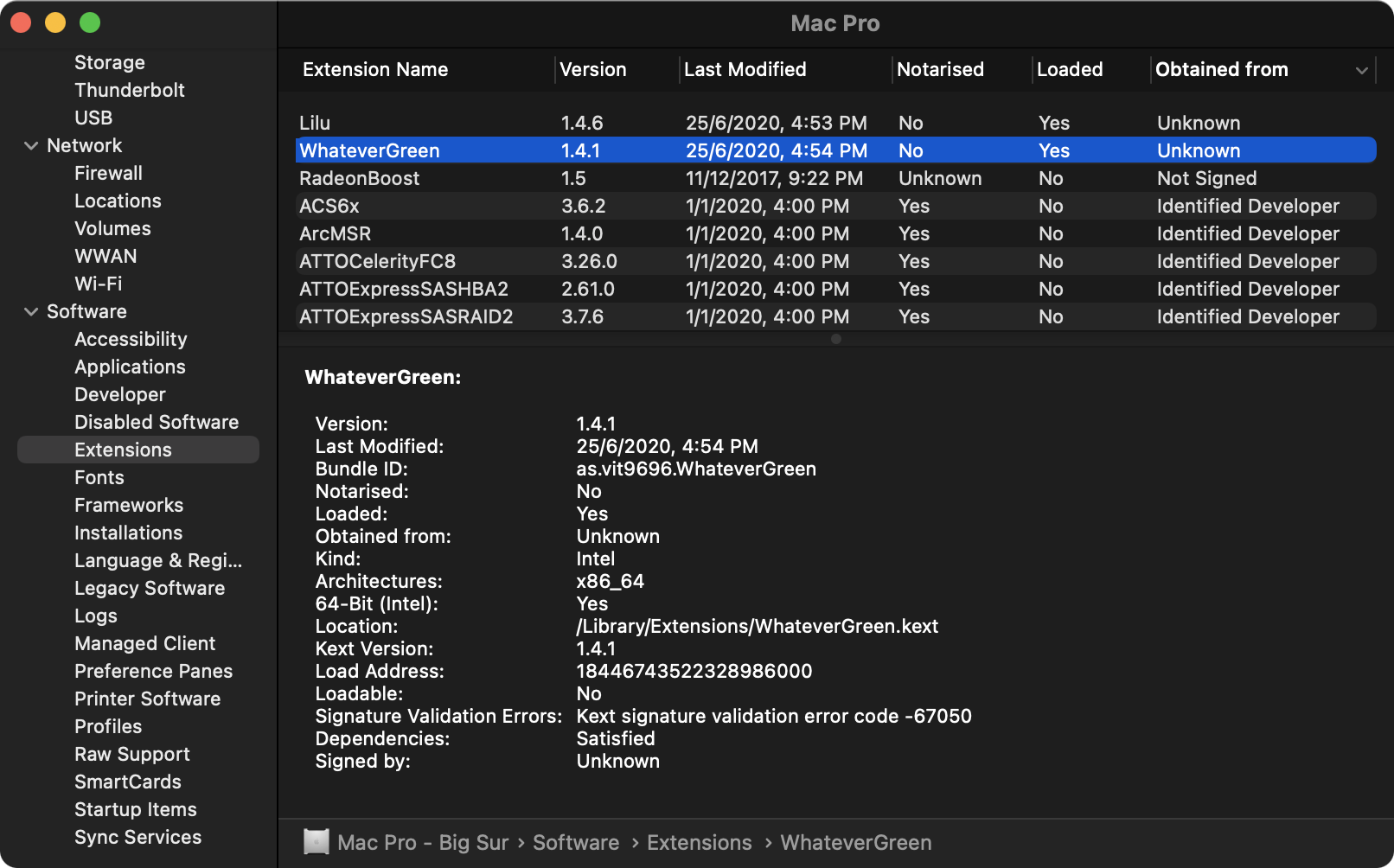The height and width of the screenshot is (868, 1394).
Task: Click Software in the path bar
Action: pyautogui.click(x=576, y=842)
